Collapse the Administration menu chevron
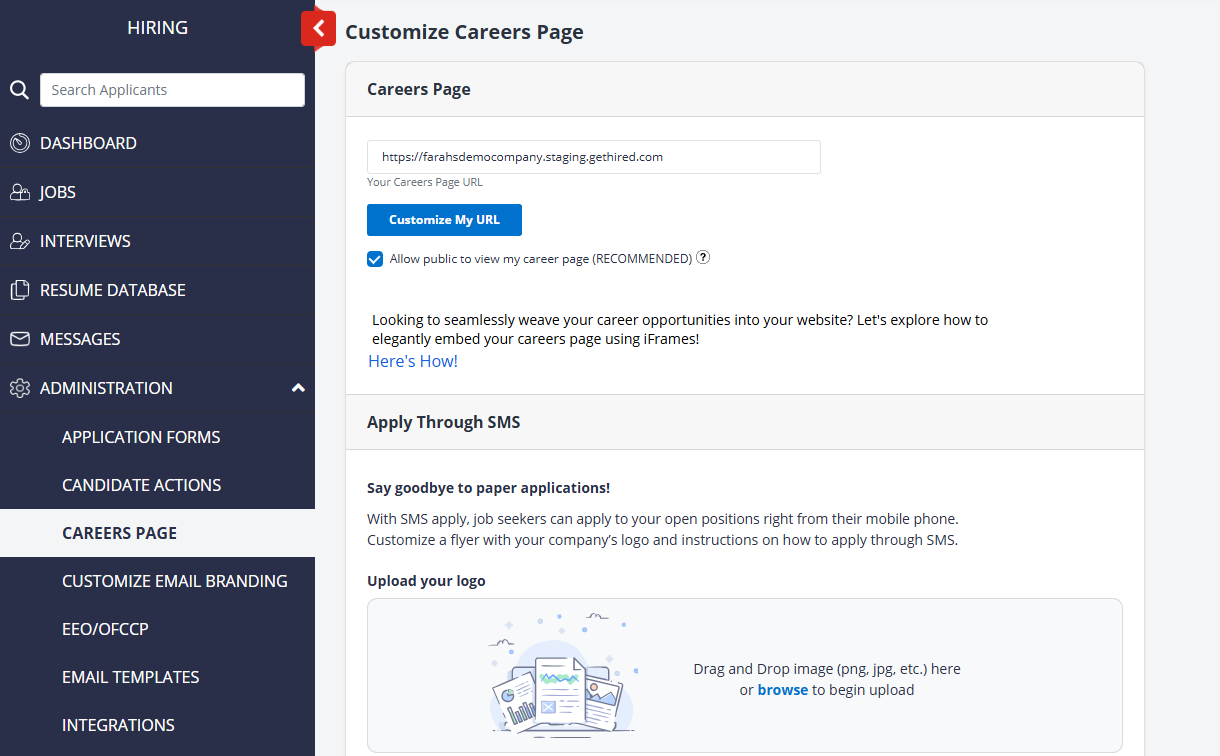Screen dimensions: 1220x756 point(297,388)
